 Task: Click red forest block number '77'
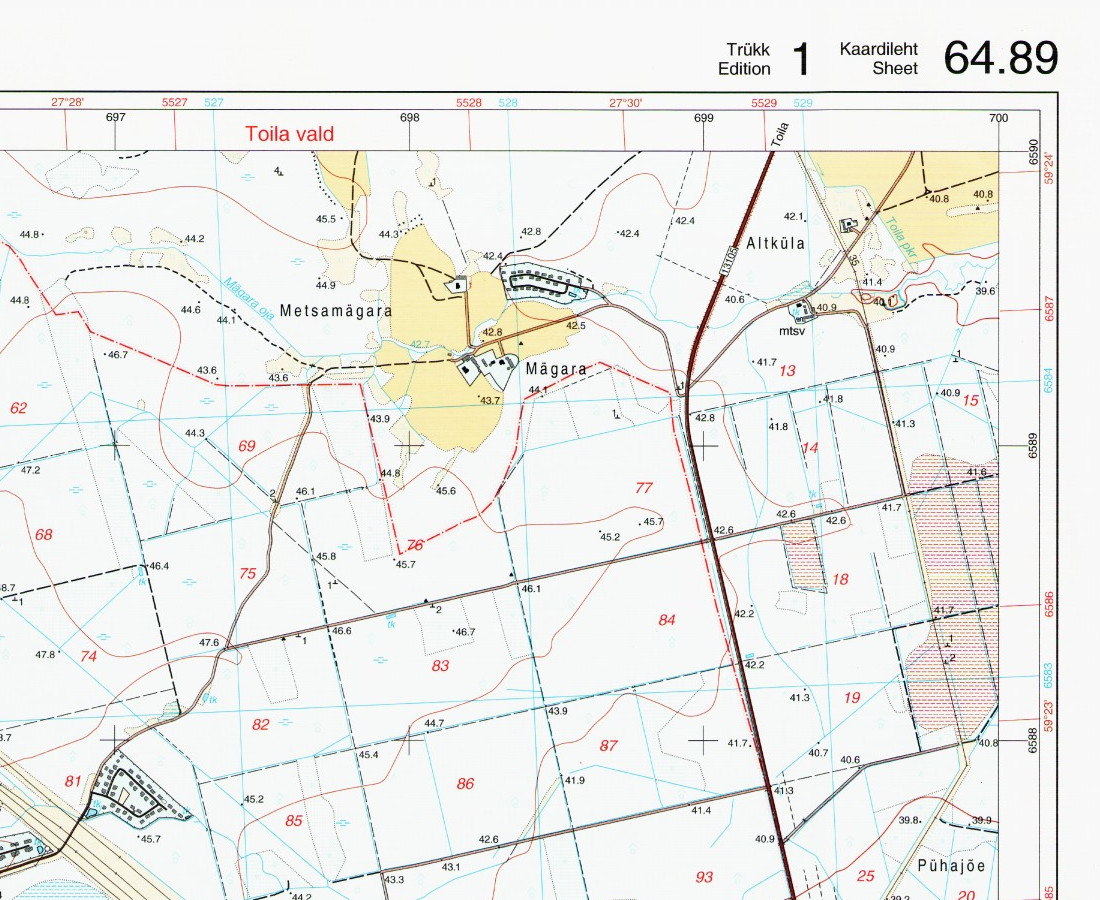643,488
